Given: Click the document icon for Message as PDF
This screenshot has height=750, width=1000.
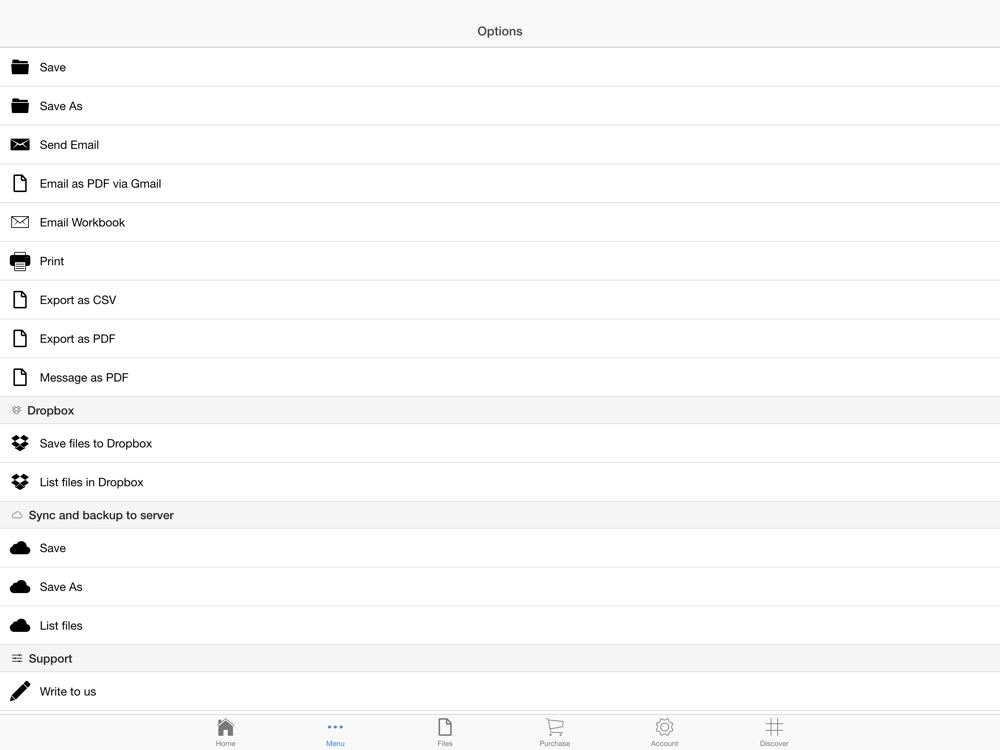Looking at the screenshot, I should 20,378.
